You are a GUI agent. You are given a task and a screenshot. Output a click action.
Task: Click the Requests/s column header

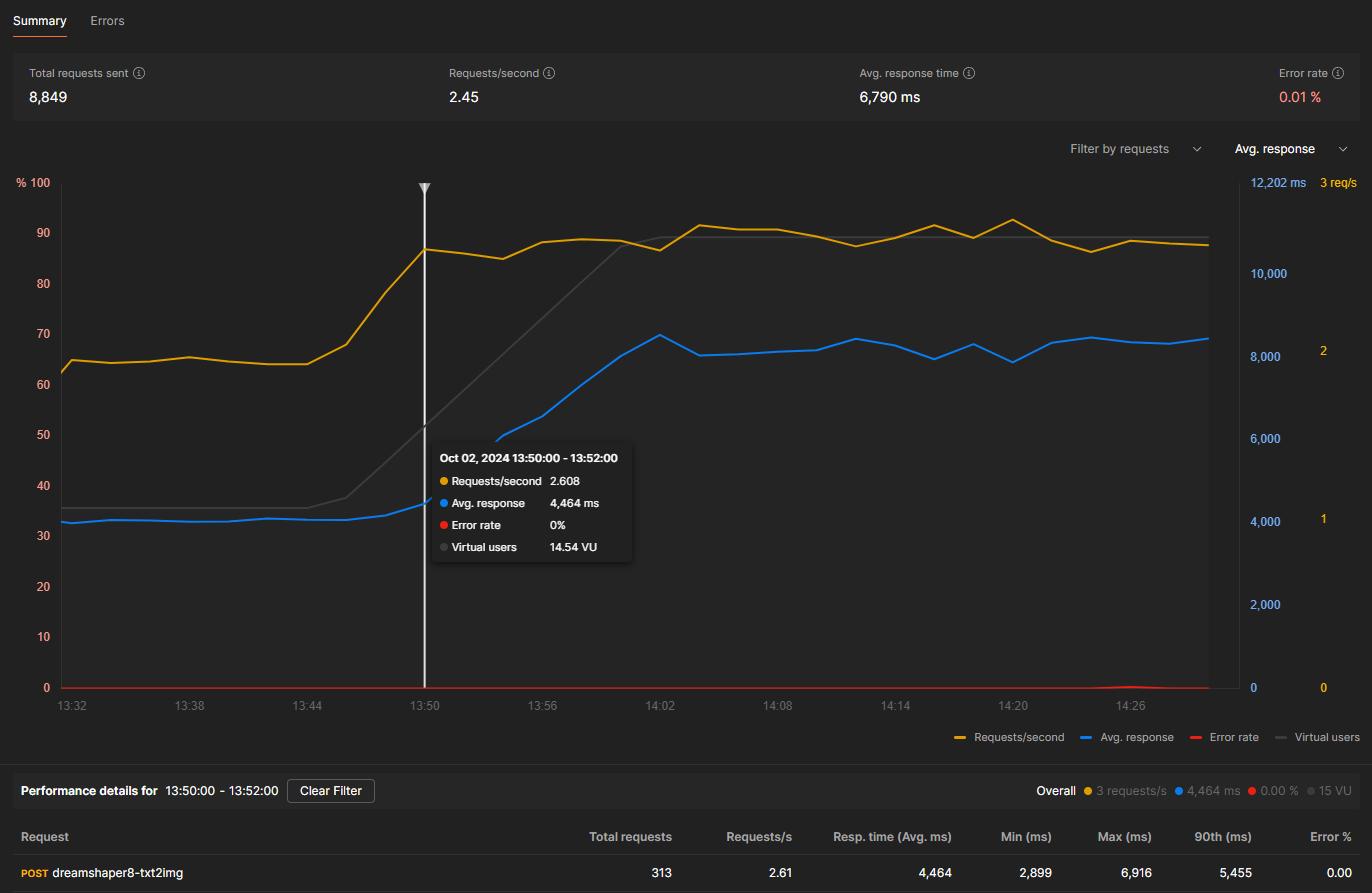(x=759, y=837)
